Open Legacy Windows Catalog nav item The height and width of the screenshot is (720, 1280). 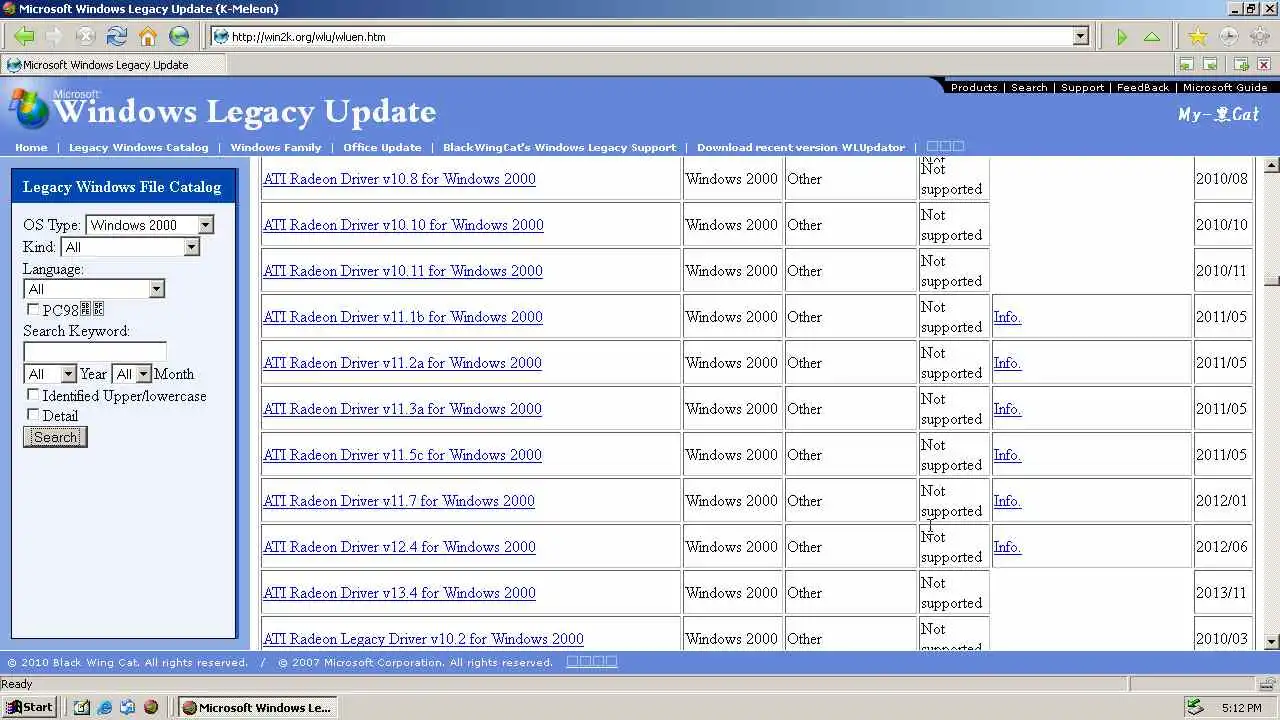(x=139, y=147)
